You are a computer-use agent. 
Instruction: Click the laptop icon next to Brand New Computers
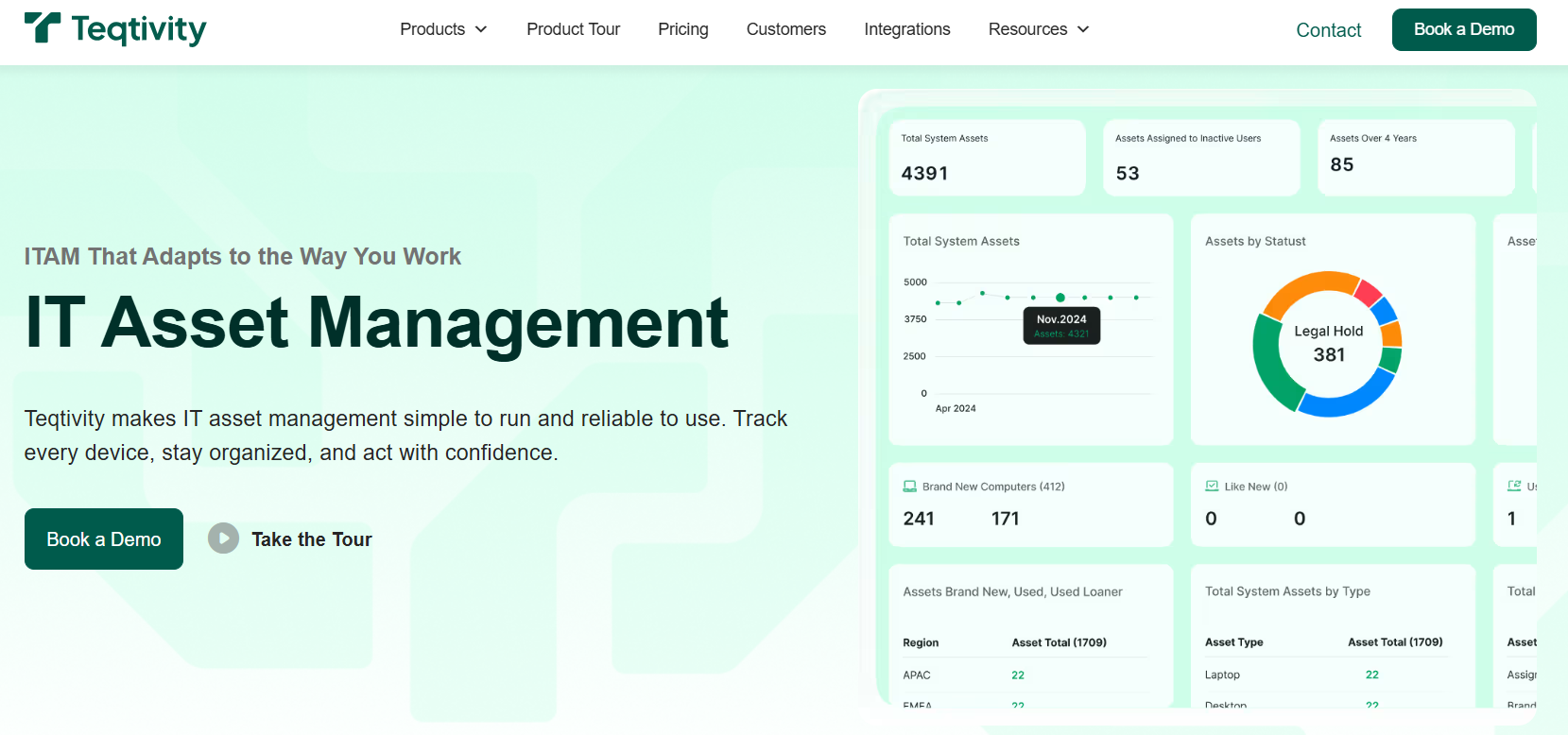(x=909, y=487)
